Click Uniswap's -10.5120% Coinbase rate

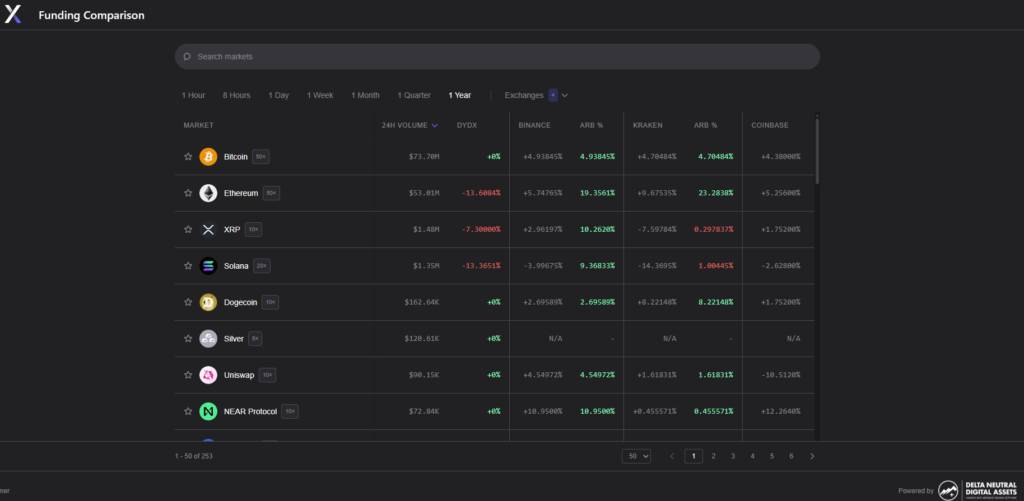tap(780, 375)
